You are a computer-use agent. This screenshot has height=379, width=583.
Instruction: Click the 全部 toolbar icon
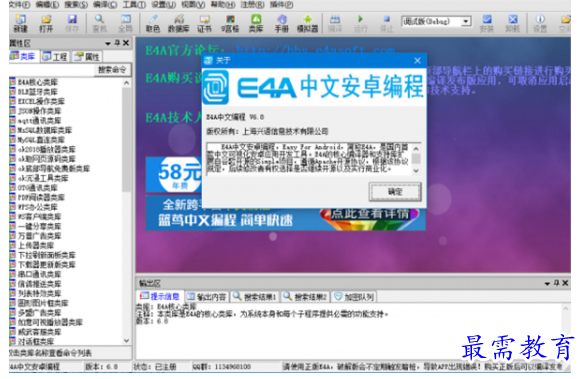(125, 23)
